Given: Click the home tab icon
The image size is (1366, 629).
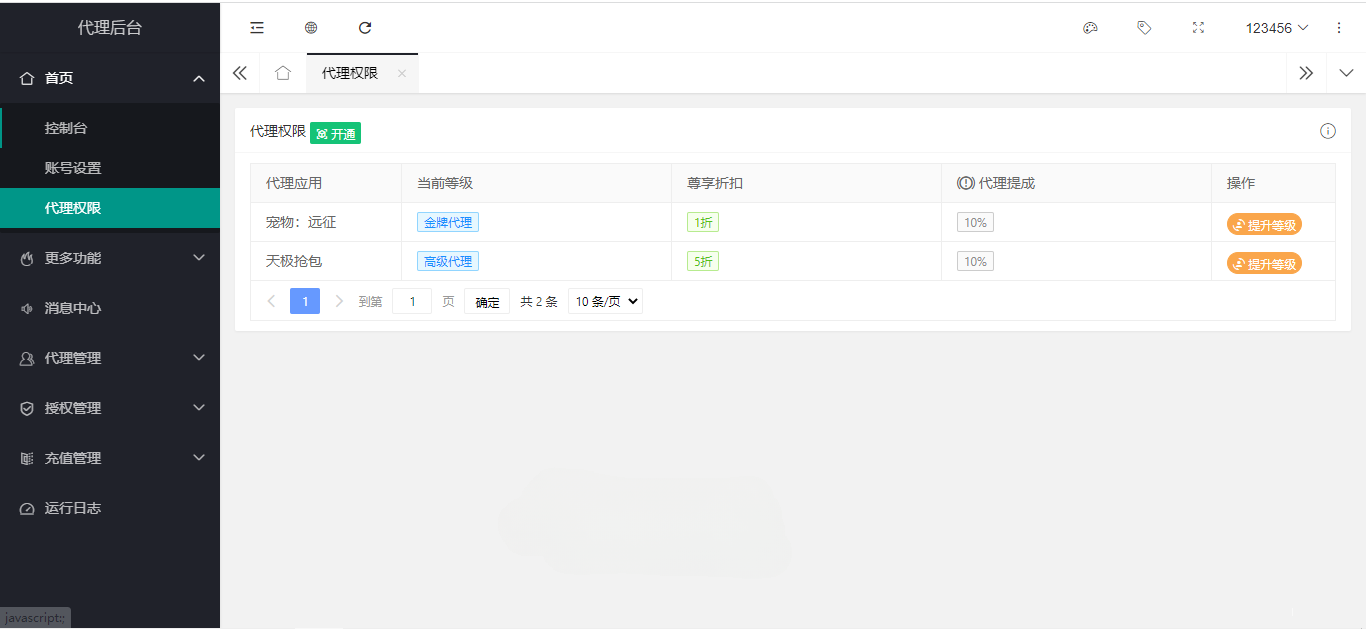Looking at the screenshot, I should (283, 73).
